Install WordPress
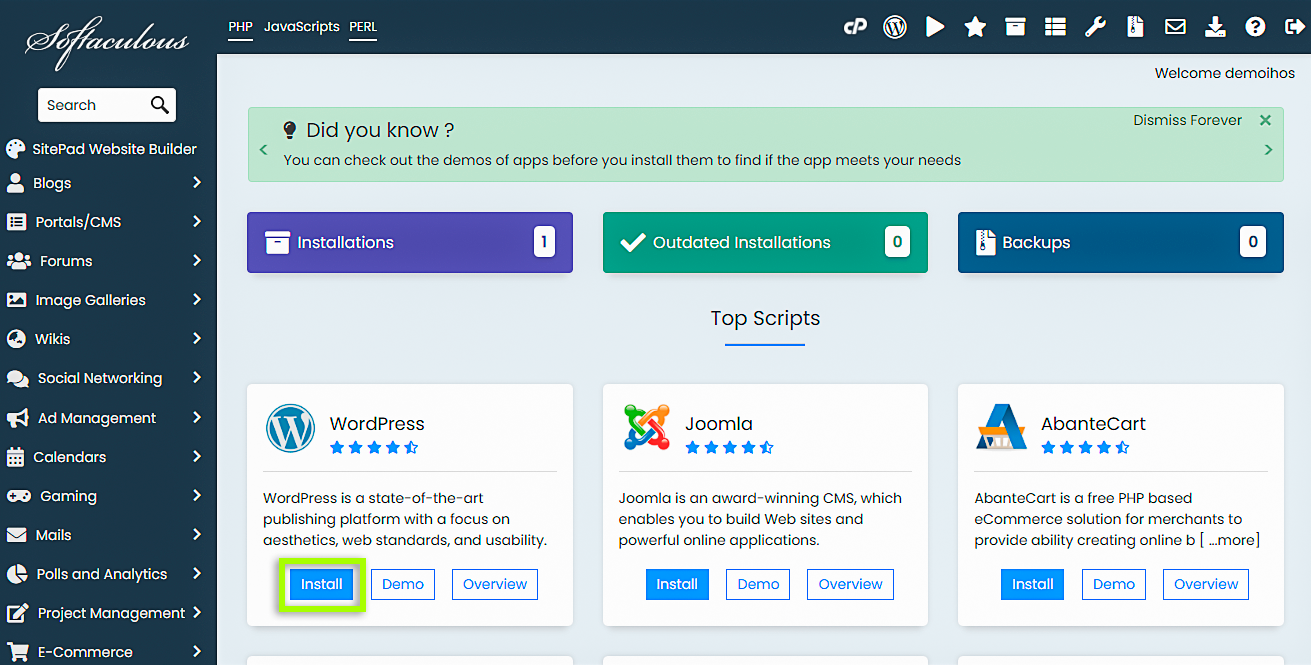Image resolution: width=1311 pixels, height=665 pixels. [322, 584]
